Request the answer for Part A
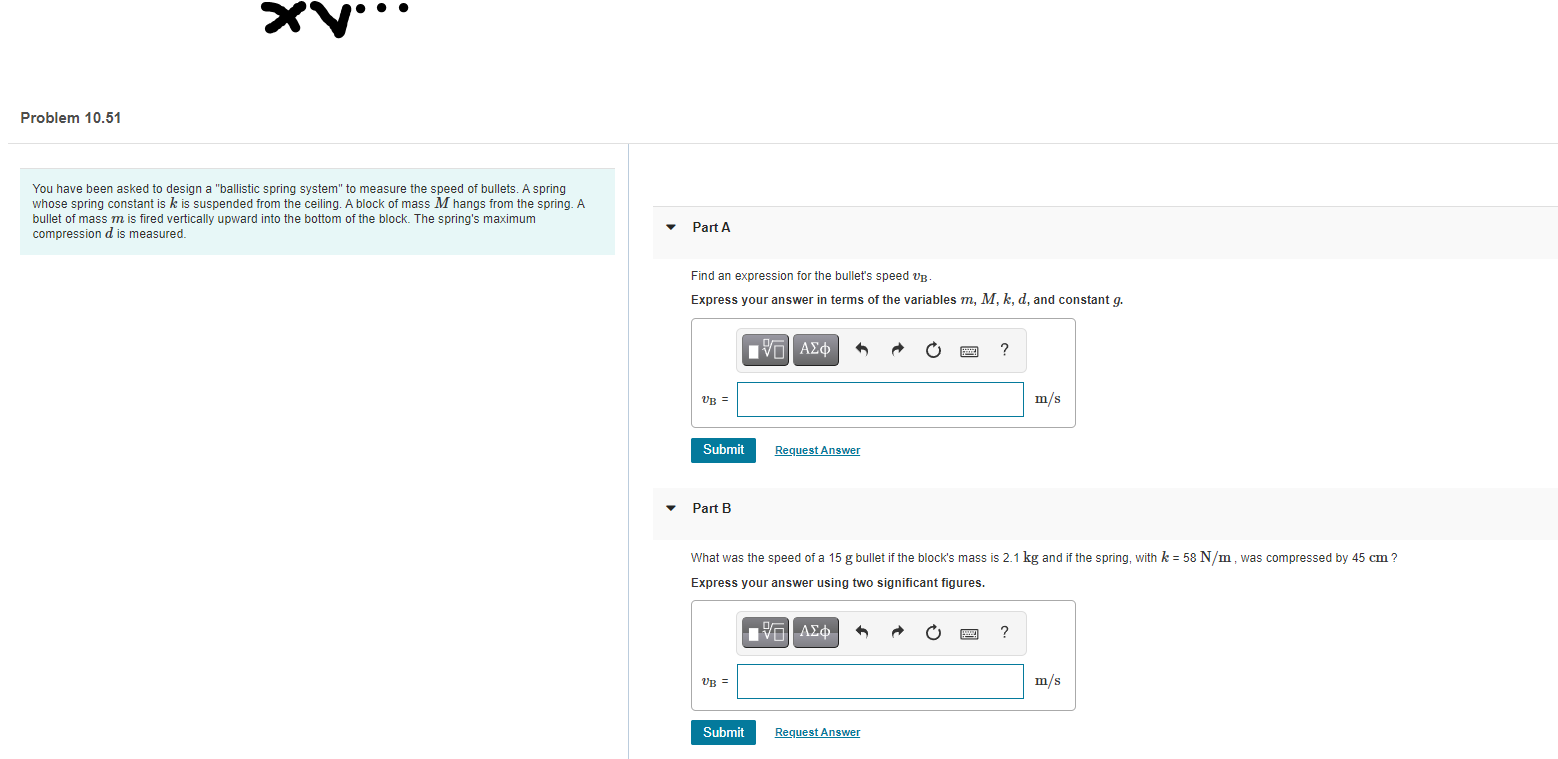Screen dimensions: 1558x759 point(816,450)
